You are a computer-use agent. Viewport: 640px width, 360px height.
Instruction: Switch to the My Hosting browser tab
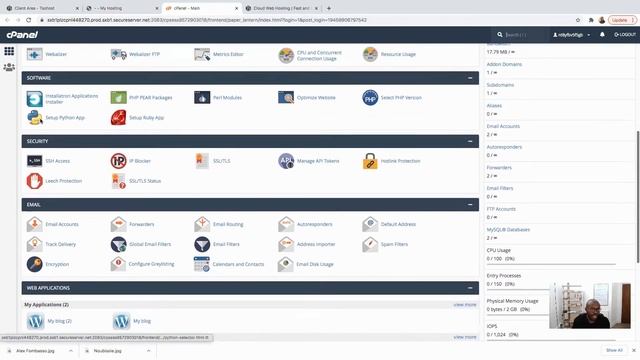(122, 8)
